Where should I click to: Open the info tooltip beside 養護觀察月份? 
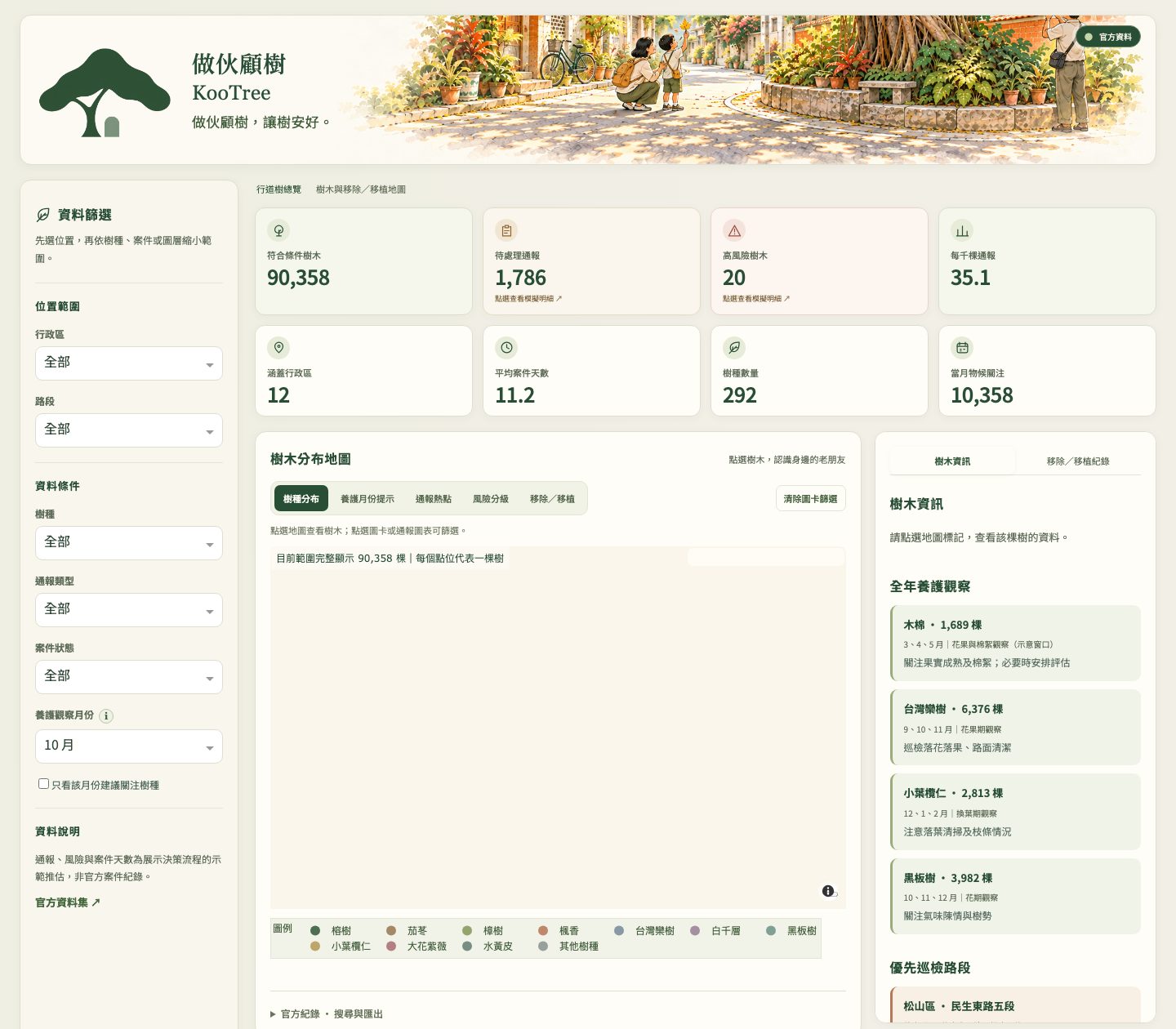tap(106, 715)
